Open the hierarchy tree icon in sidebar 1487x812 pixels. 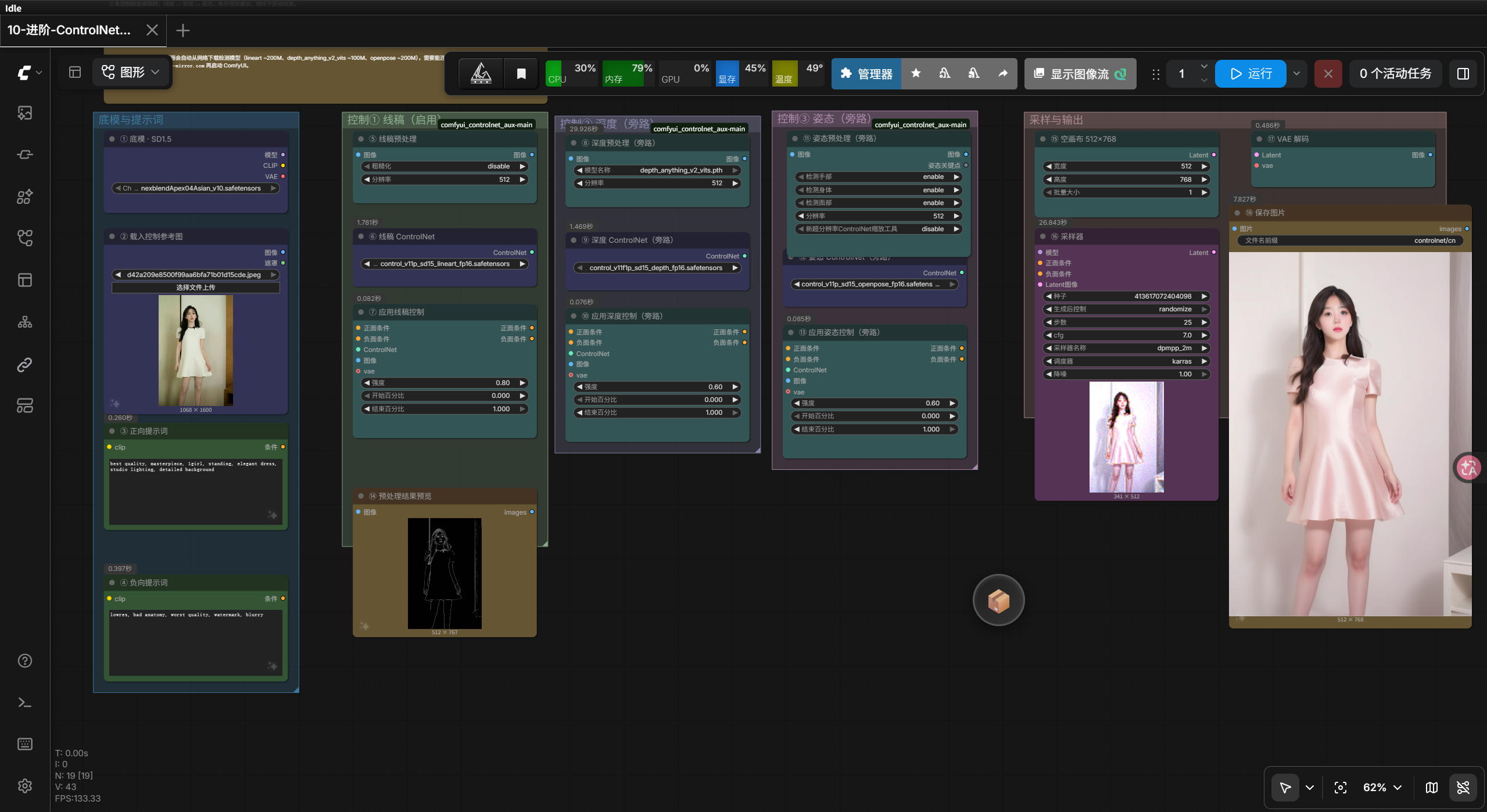pyautogui.click(x=25, y=322)
